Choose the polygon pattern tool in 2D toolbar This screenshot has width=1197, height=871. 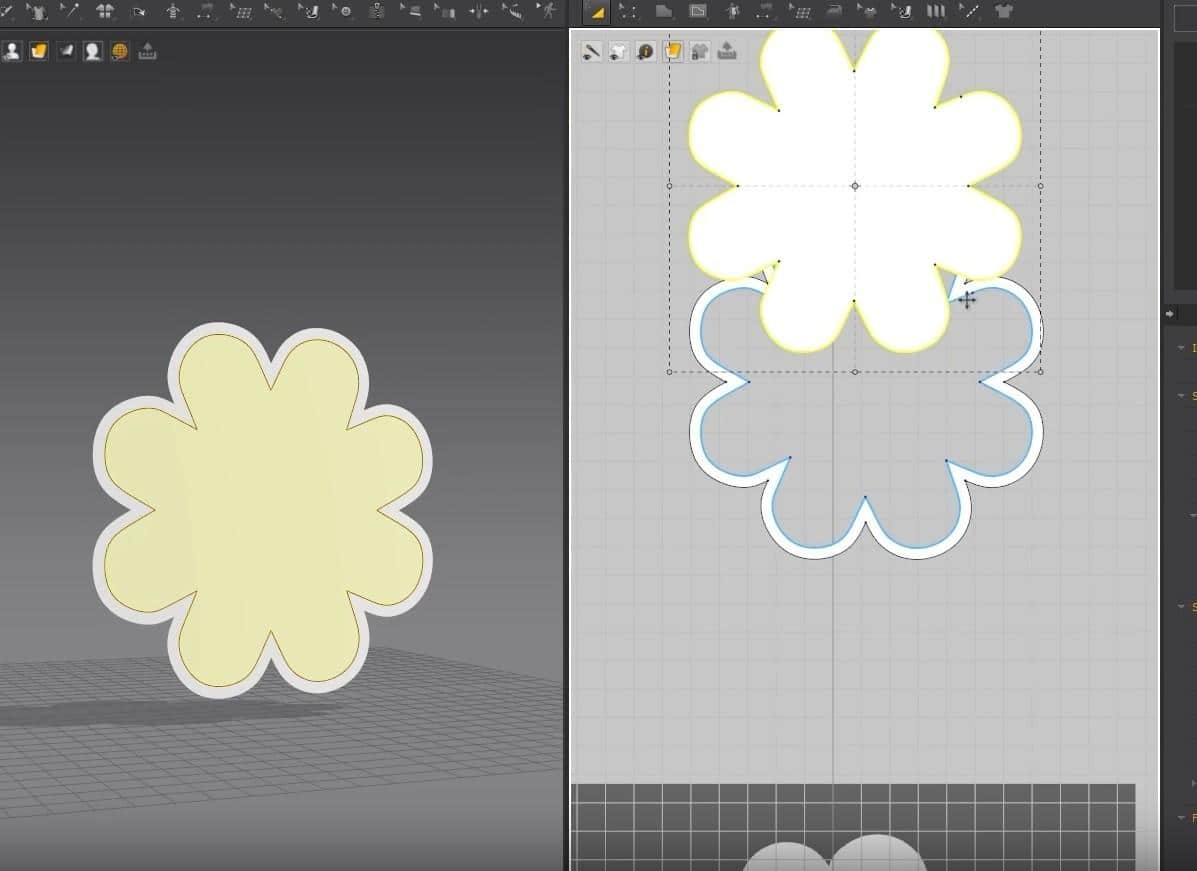(x=663, y=11)
